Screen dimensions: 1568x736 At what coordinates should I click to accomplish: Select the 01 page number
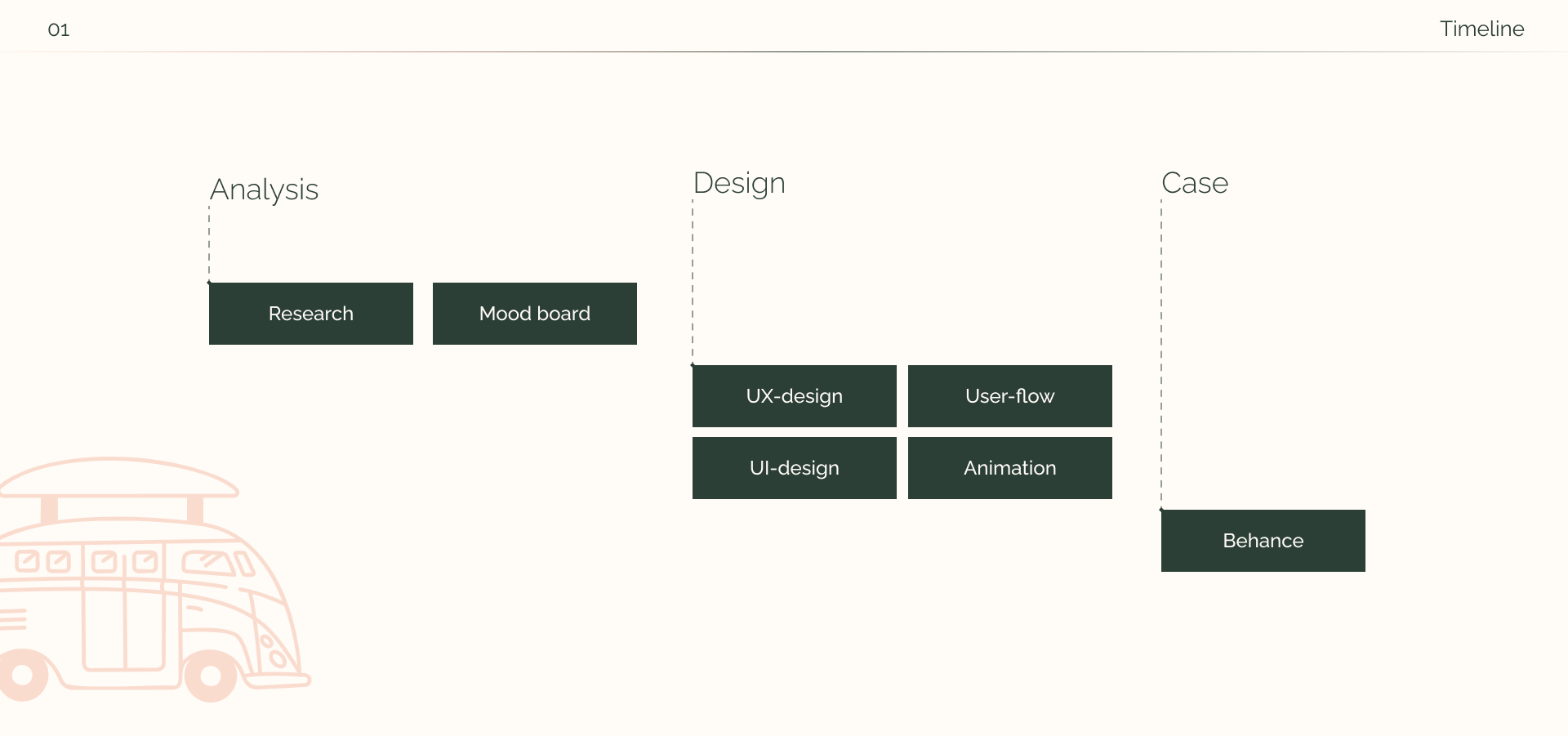pos(59,30)
